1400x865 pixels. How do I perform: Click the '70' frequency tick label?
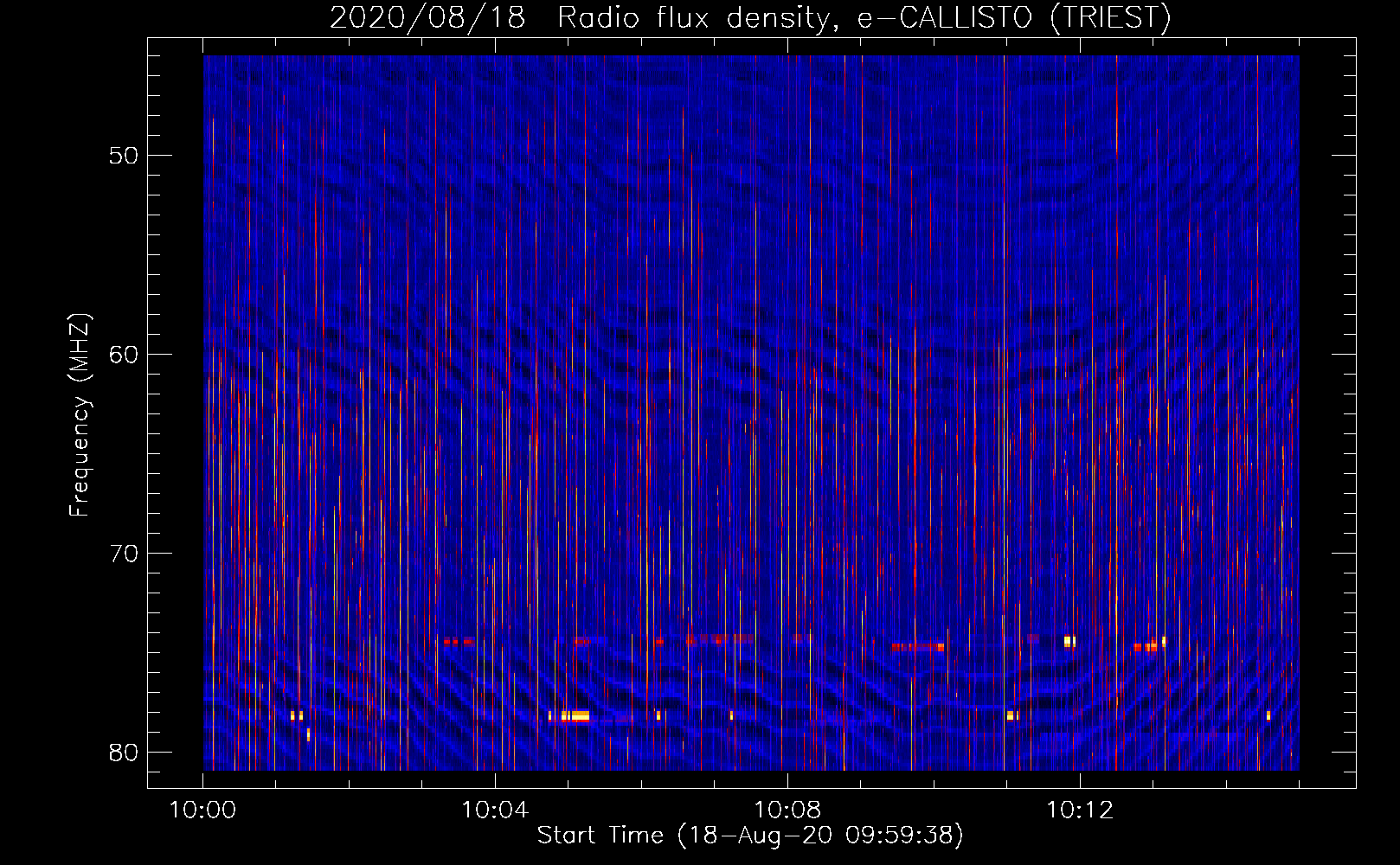pyautogui.click(x=124, y=554)
